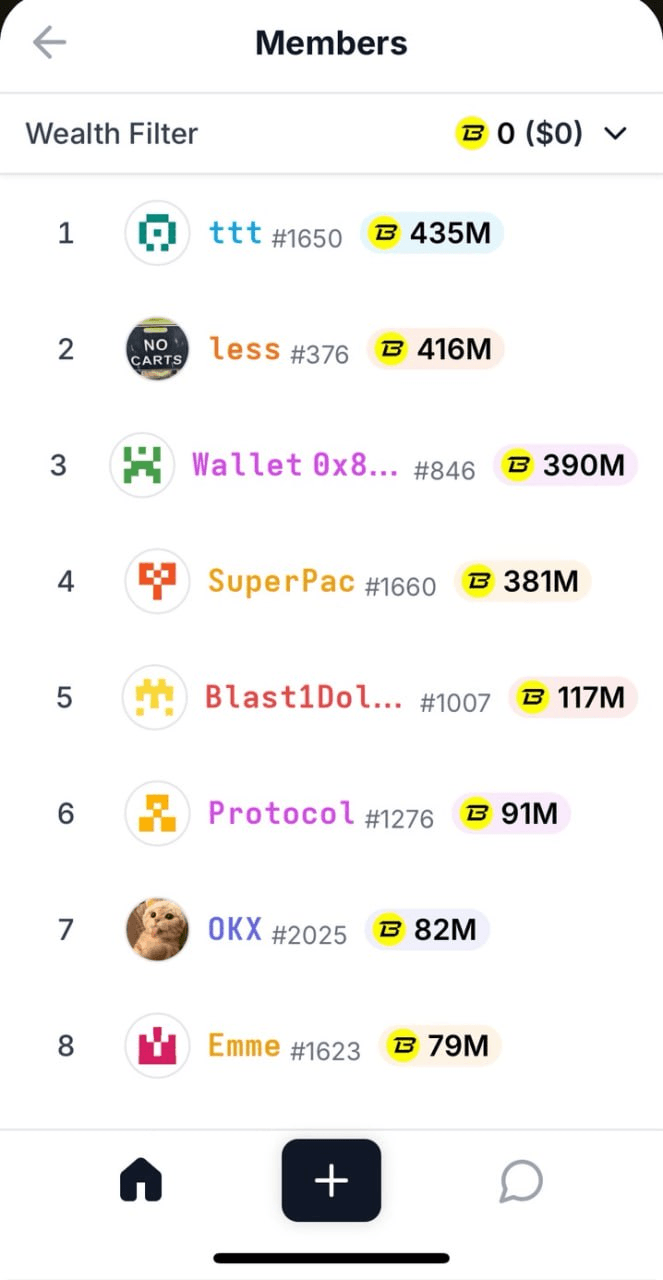Open the SuperPac member name
This screenshot has height=1280, width=663.
point(281,581)
